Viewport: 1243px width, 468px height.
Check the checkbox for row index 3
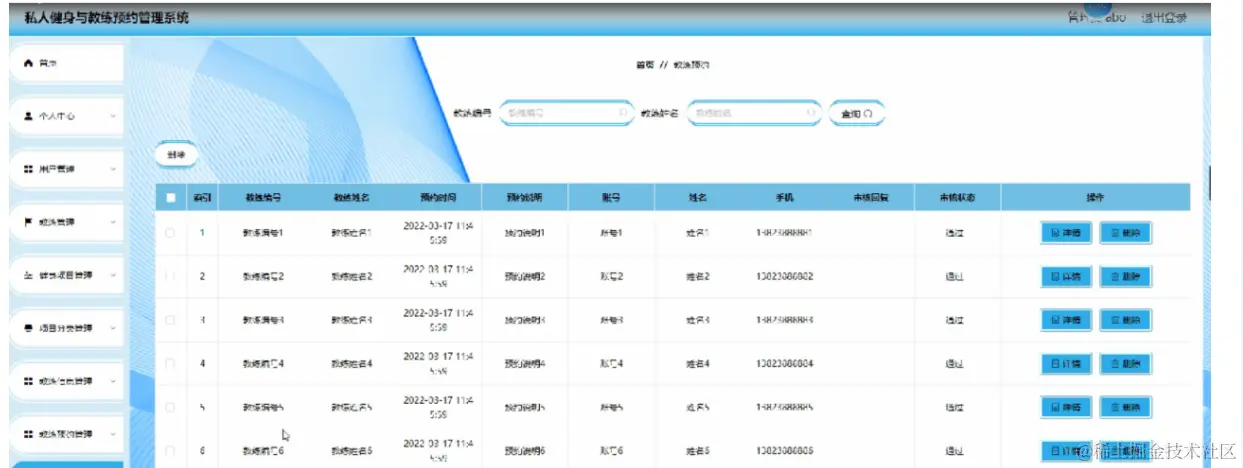coord(171,320)
